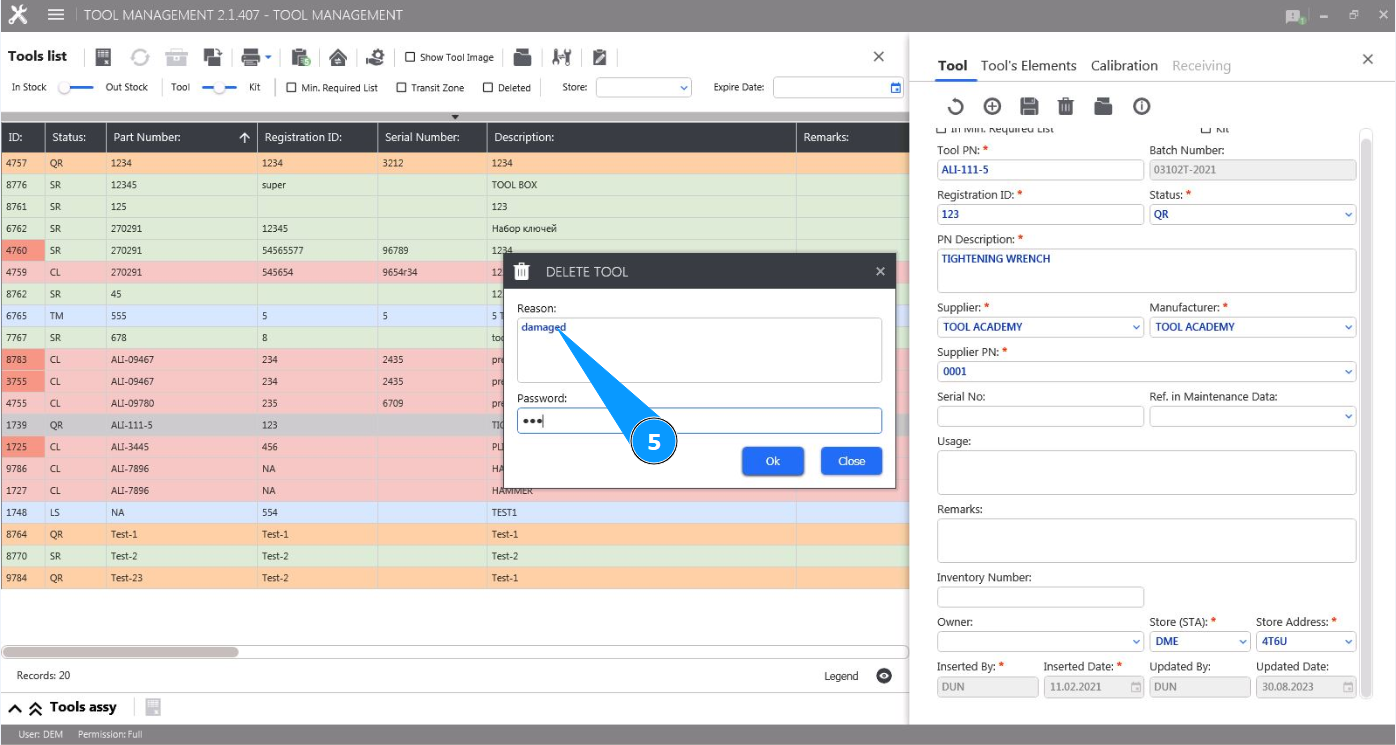Expand the Status dropdown showing QR
The image size is (1396, 745).
point(1252,214)
